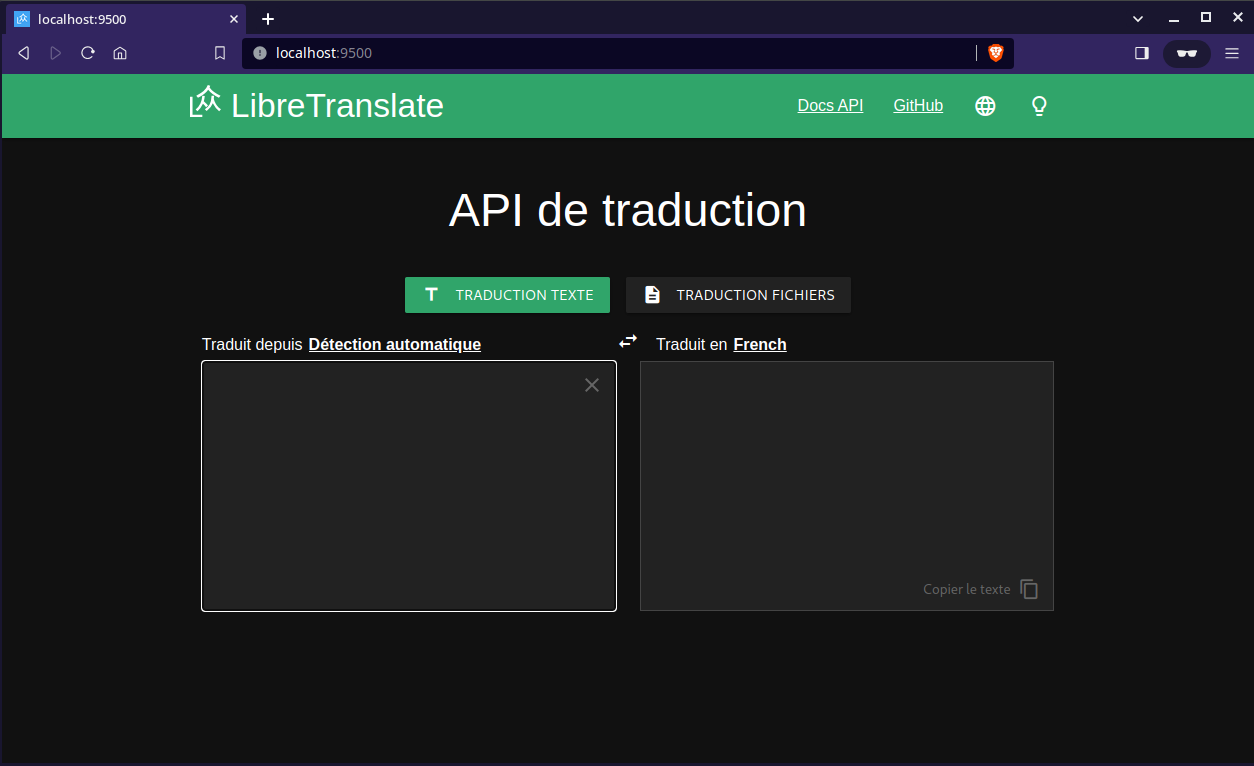1254x766 pixels.
Task: Click the Brave Shields icon
Action: (x=996, y=53)
